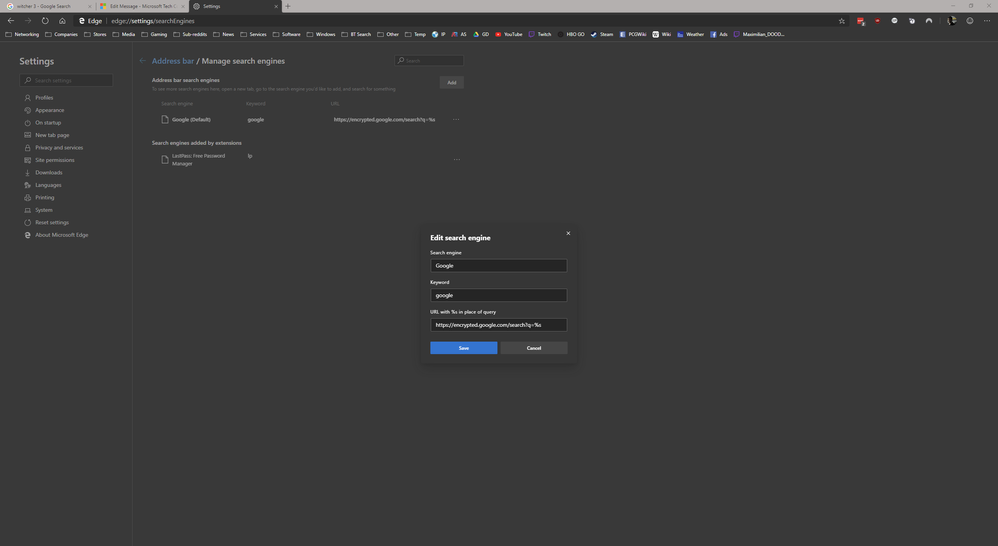Click the Search engine name field
998x546 pixels.
[x=498, y=265]
